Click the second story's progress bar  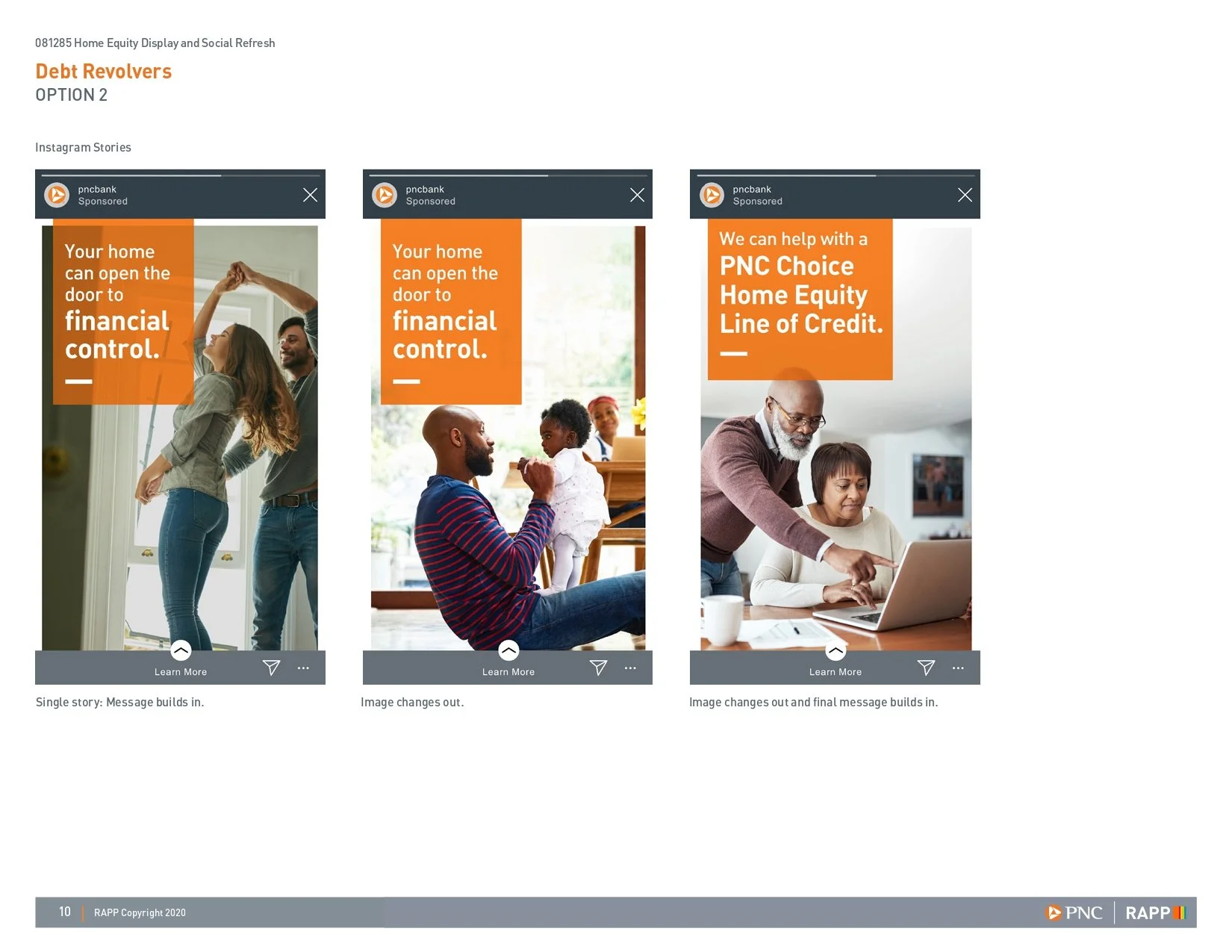508,175
